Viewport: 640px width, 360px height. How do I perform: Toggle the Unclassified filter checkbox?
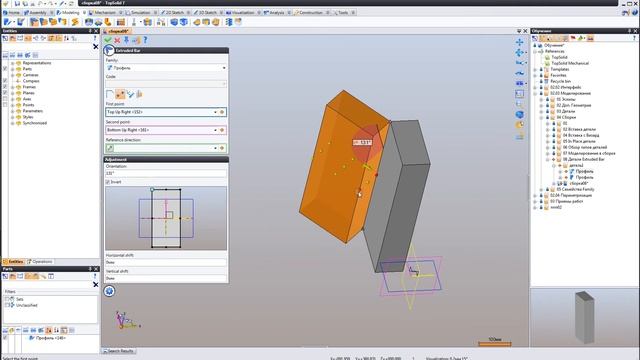[x=7, y=305]
